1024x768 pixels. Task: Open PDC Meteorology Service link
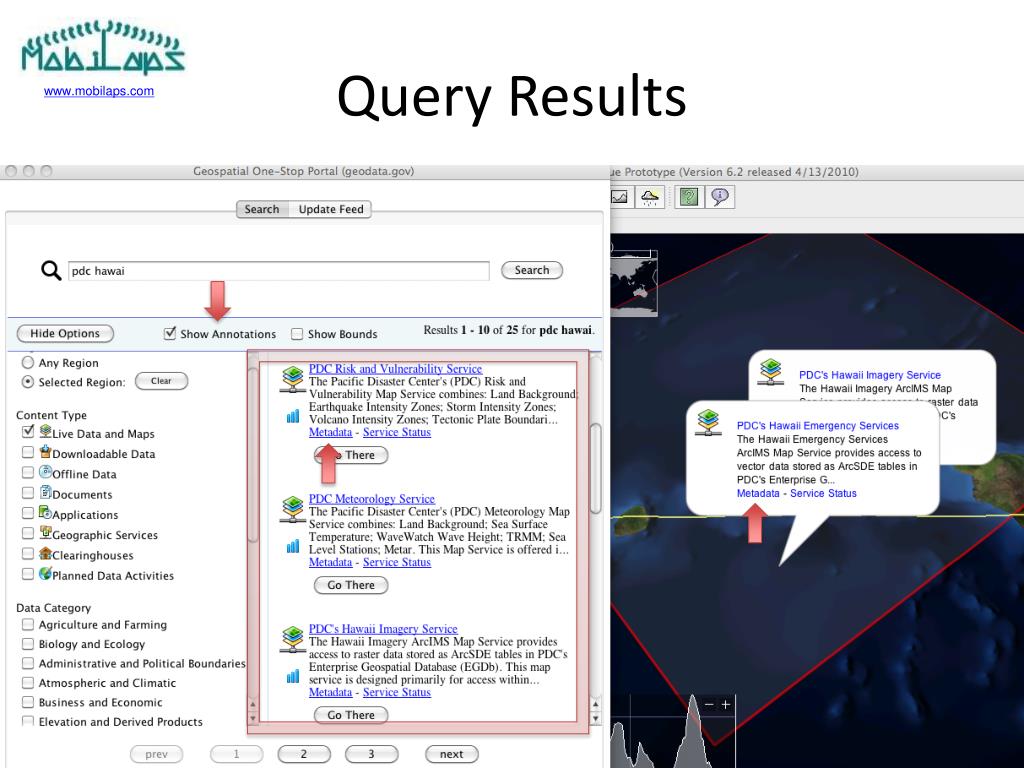[x=372, y=498]
